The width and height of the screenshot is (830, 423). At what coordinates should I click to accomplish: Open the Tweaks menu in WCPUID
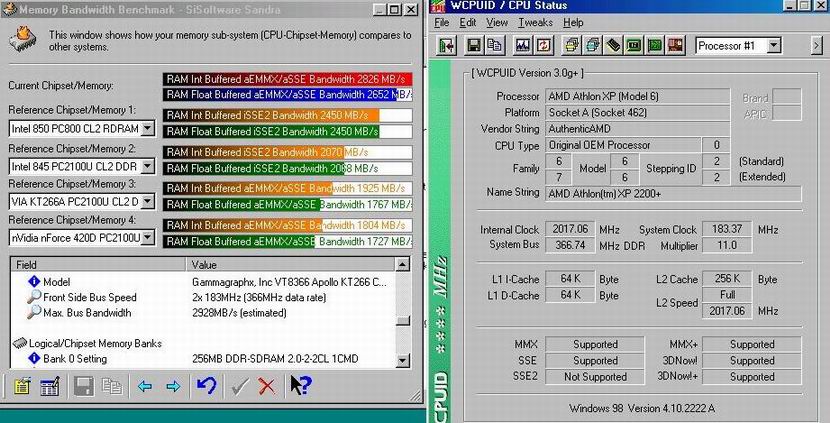[x=535, y=23]
